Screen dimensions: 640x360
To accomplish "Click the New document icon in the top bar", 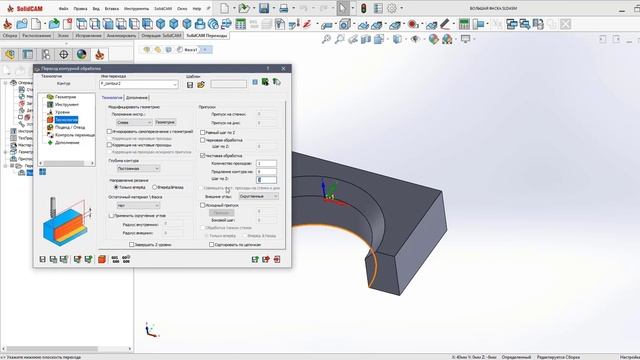I will tap(224, 8).
